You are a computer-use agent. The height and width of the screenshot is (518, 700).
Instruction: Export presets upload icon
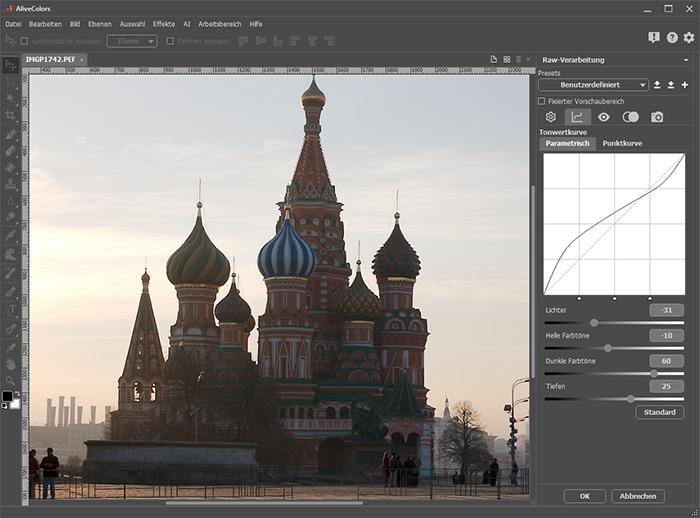[x=671, y=85]
